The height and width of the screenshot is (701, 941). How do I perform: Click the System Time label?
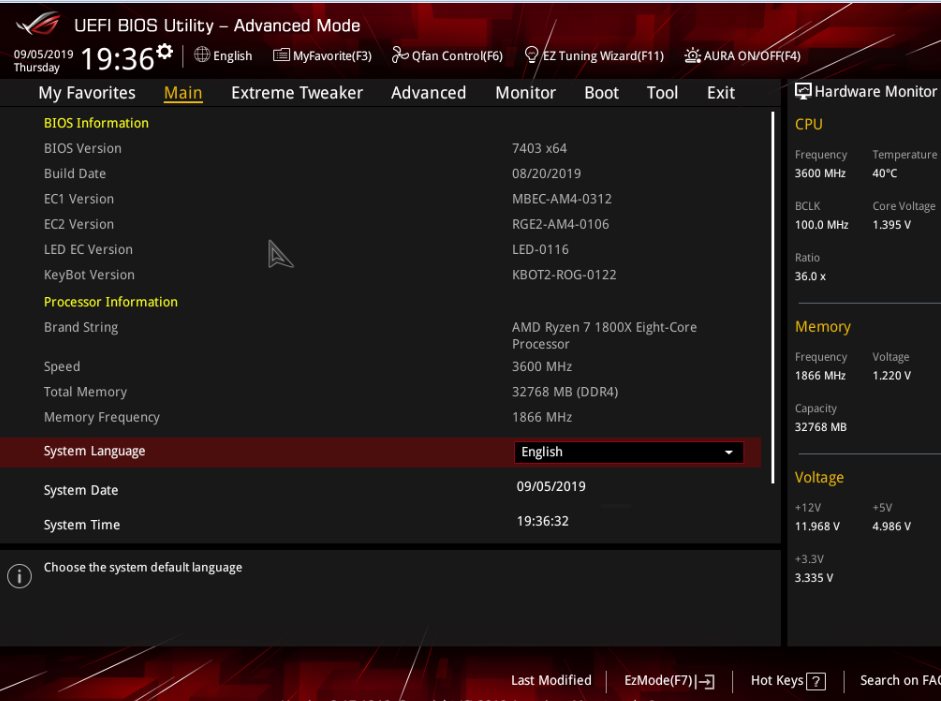point(82,525)
